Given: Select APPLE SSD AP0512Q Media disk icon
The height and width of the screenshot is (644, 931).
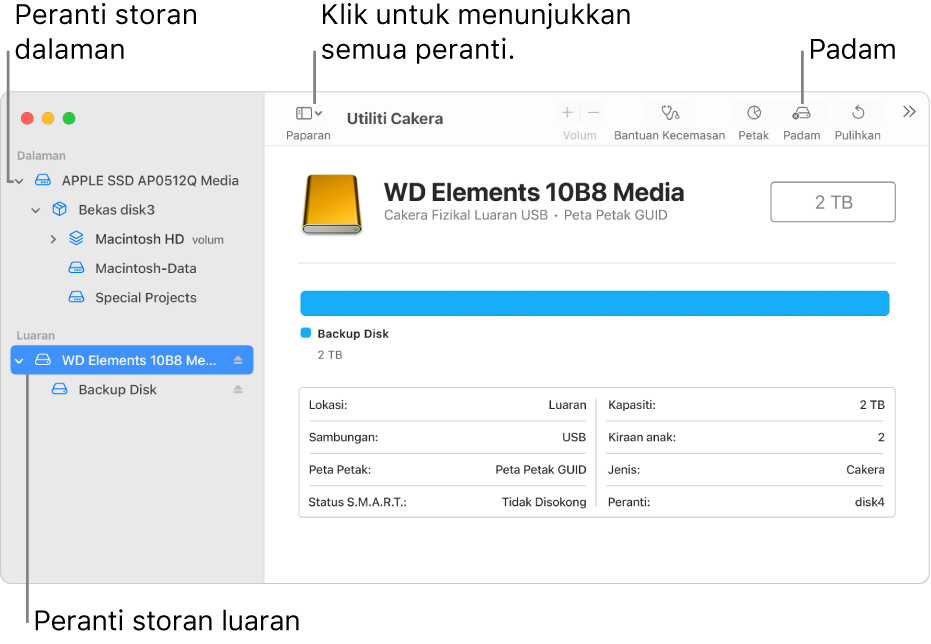Looking at the screenshot, I should (x=43, y=180).
